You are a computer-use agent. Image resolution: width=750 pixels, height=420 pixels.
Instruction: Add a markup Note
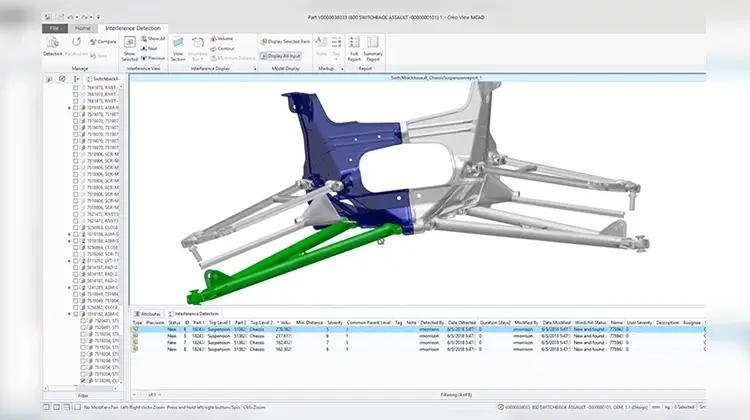point(321,46)
